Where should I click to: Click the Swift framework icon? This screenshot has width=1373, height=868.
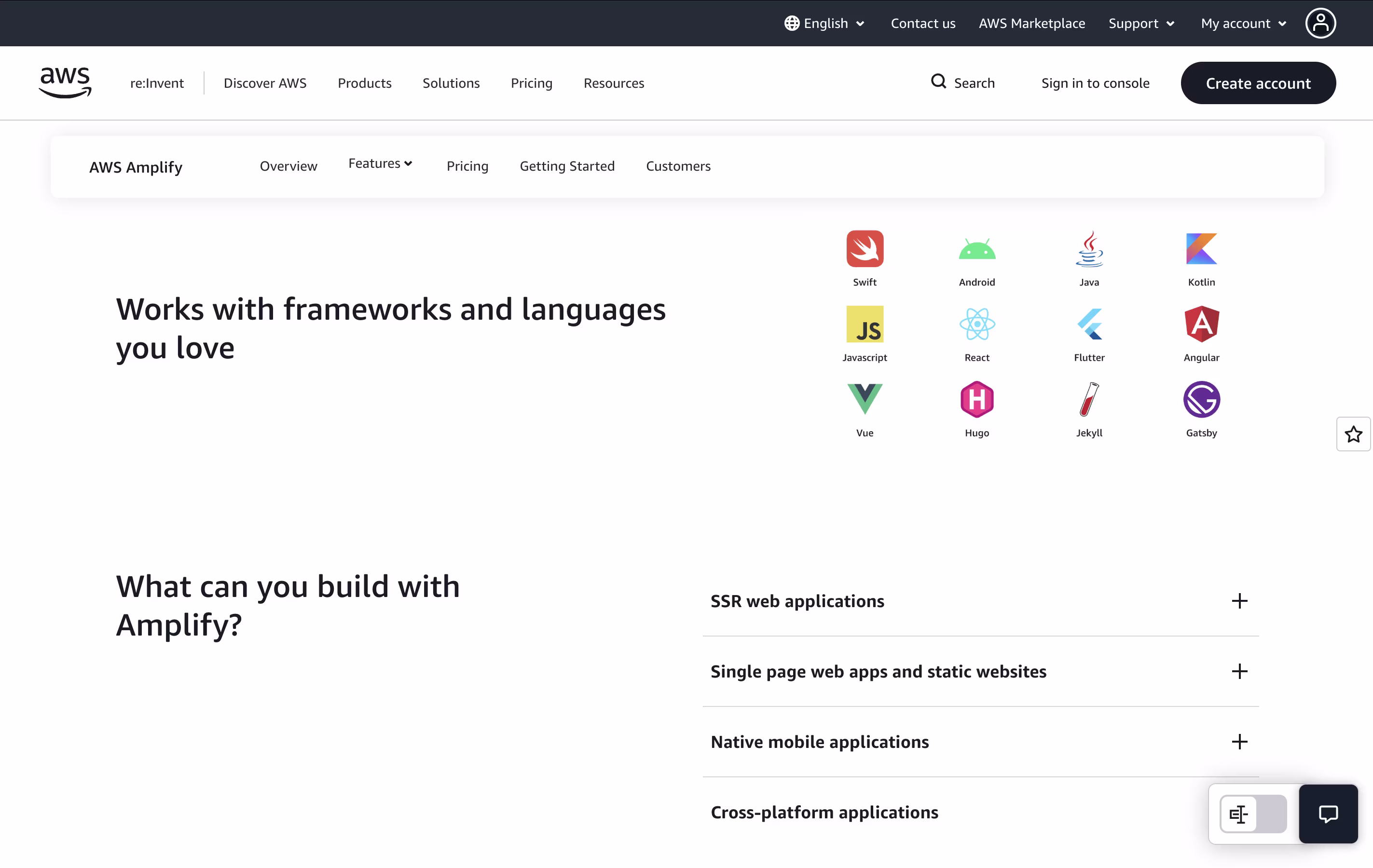(x=865, y=249)
